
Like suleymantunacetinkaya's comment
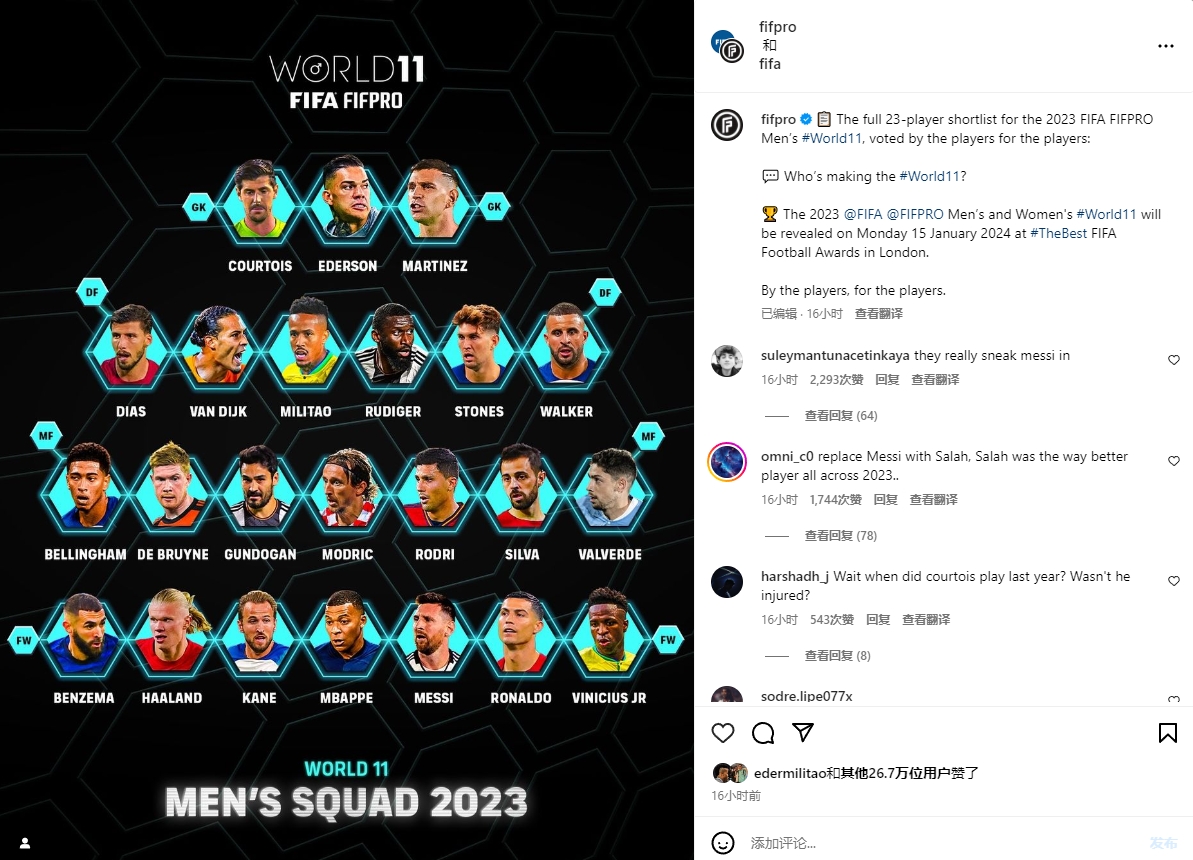coord(1174,360)
